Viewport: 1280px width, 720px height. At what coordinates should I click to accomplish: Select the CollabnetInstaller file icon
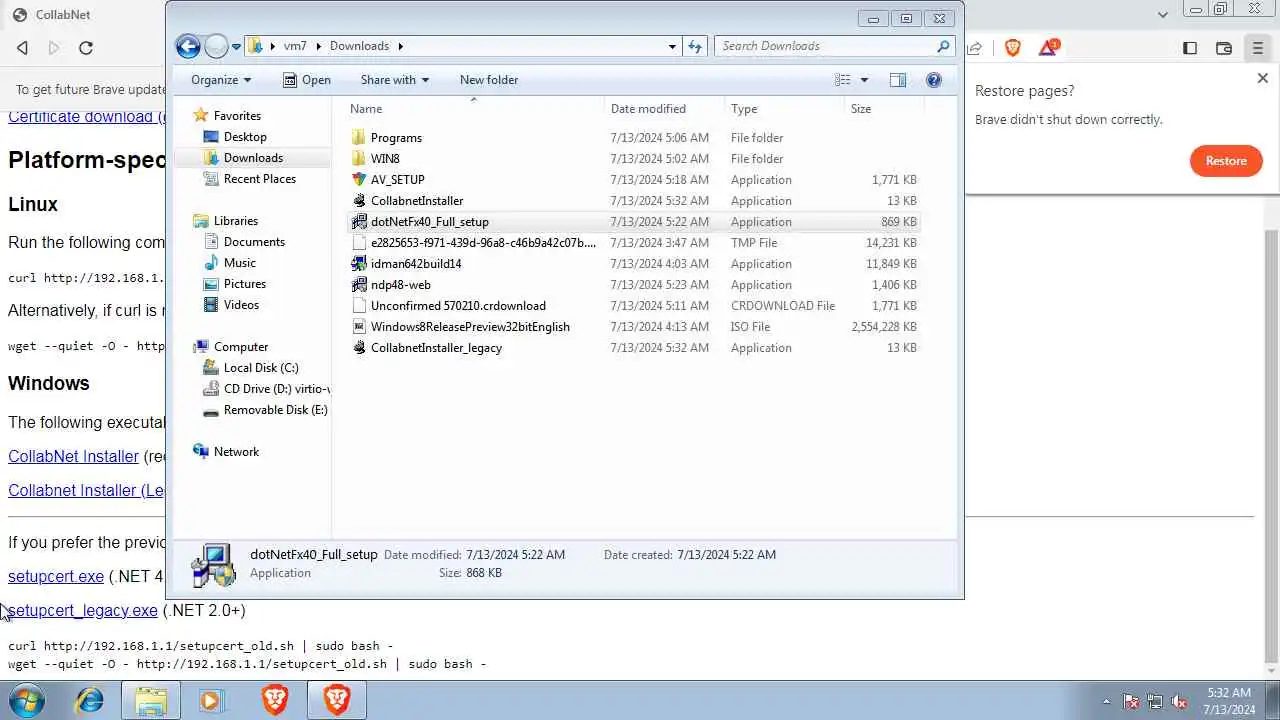click(x=359, y=201)
